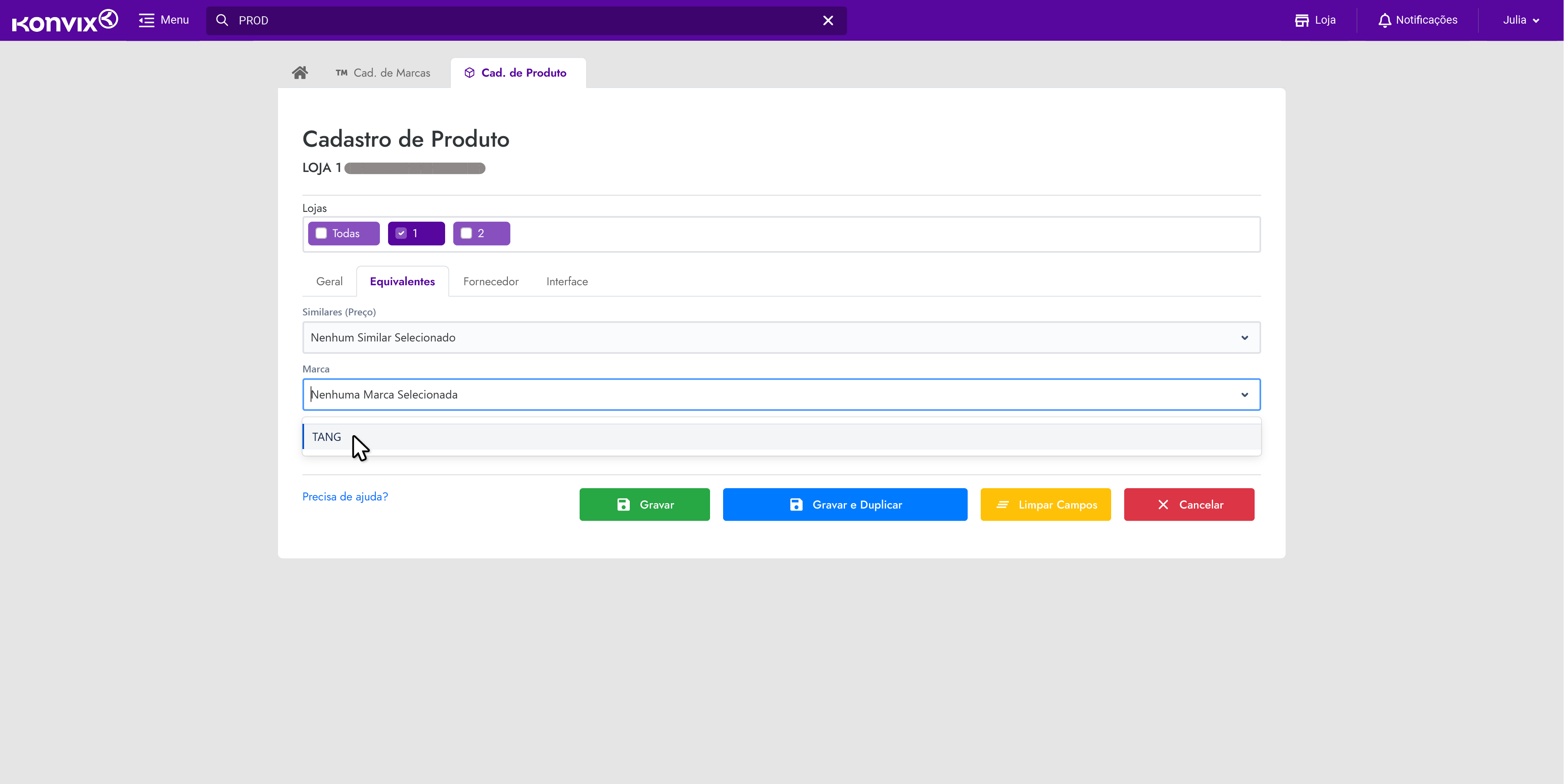Click the TM icon on Cad. de Marcas tab
This screenshot has width=1564, height=784.
[x=341, y=73]
